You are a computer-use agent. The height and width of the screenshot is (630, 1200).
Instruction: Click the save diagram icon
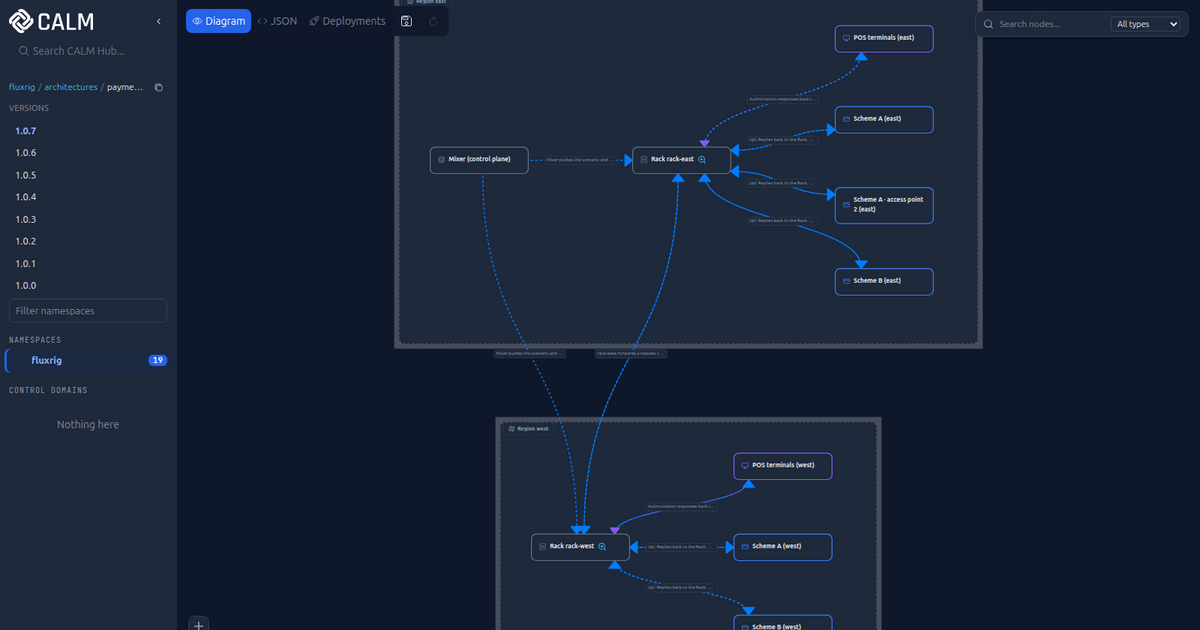point(406,21)
